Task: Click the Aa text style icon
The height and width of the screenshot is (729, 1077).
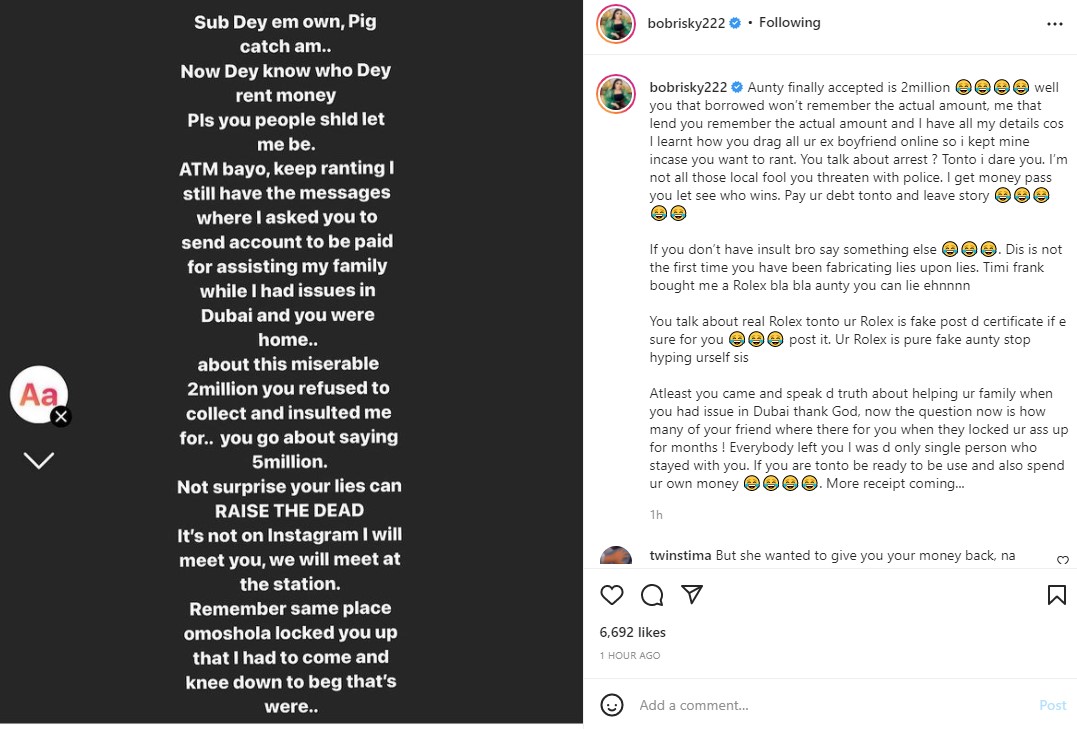Action: [x=38, y=394]
